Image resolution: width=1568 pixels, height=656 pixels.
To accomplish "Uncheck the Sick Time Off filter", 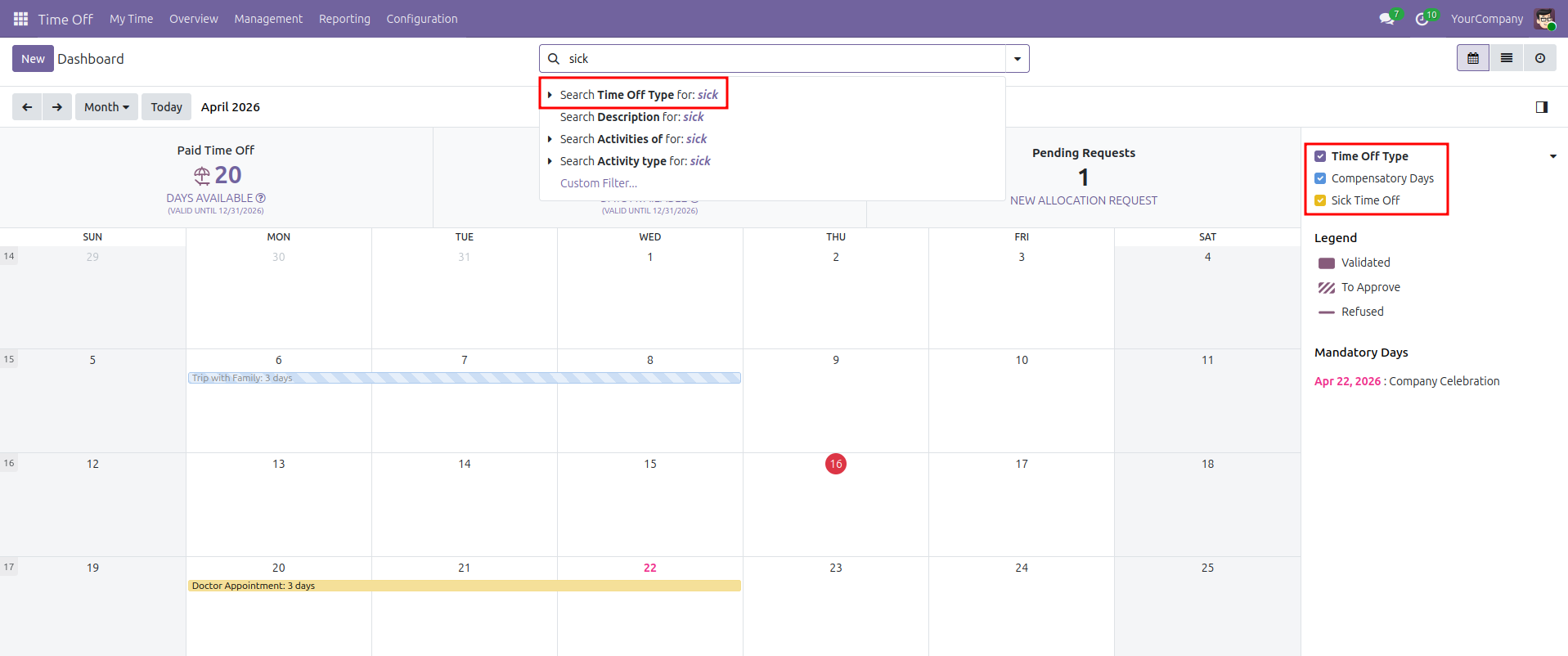I will (x=1320, y=200).
